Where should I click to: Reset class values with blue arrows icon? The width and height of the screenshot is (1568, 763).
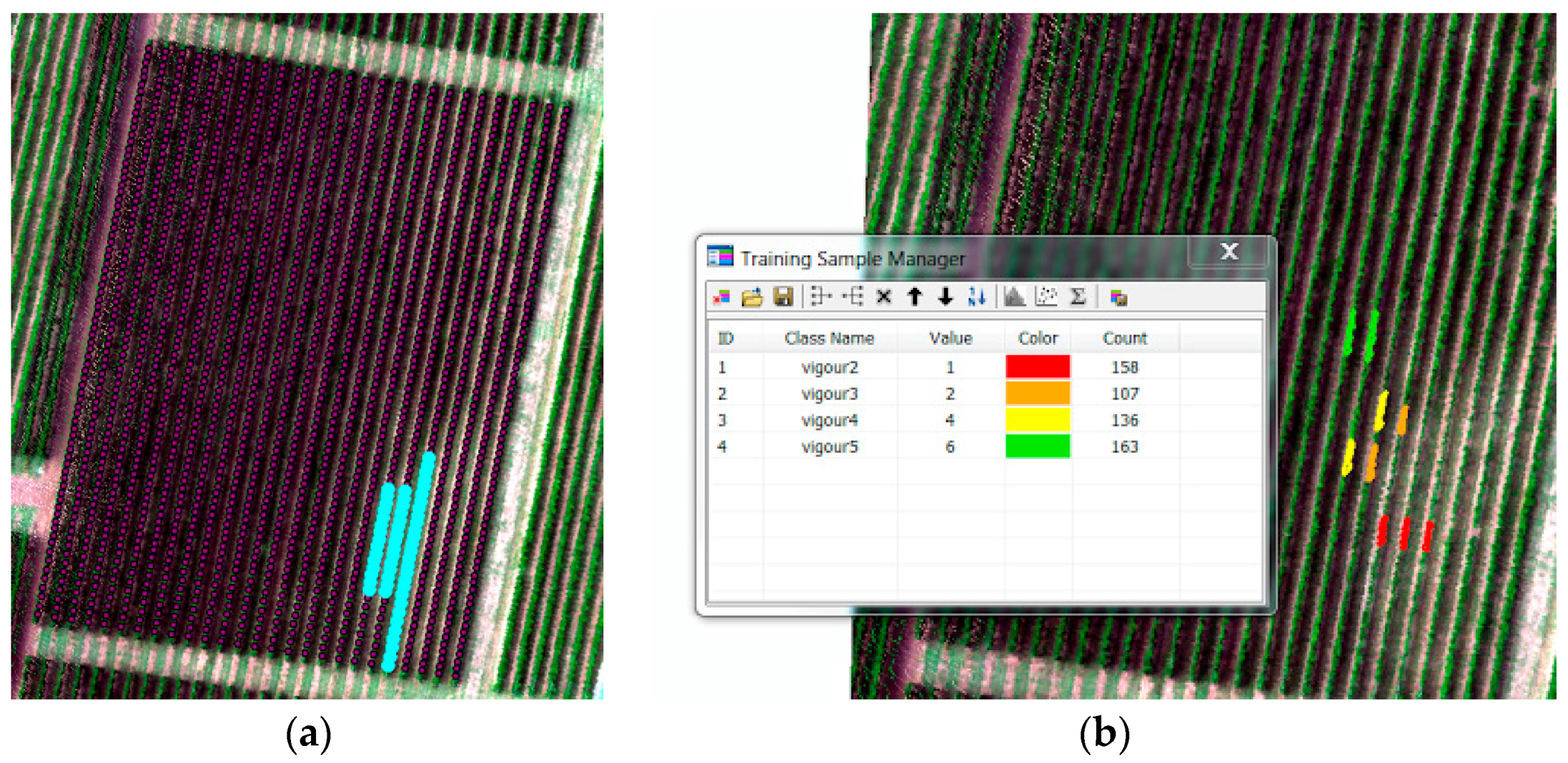[976, 297]
